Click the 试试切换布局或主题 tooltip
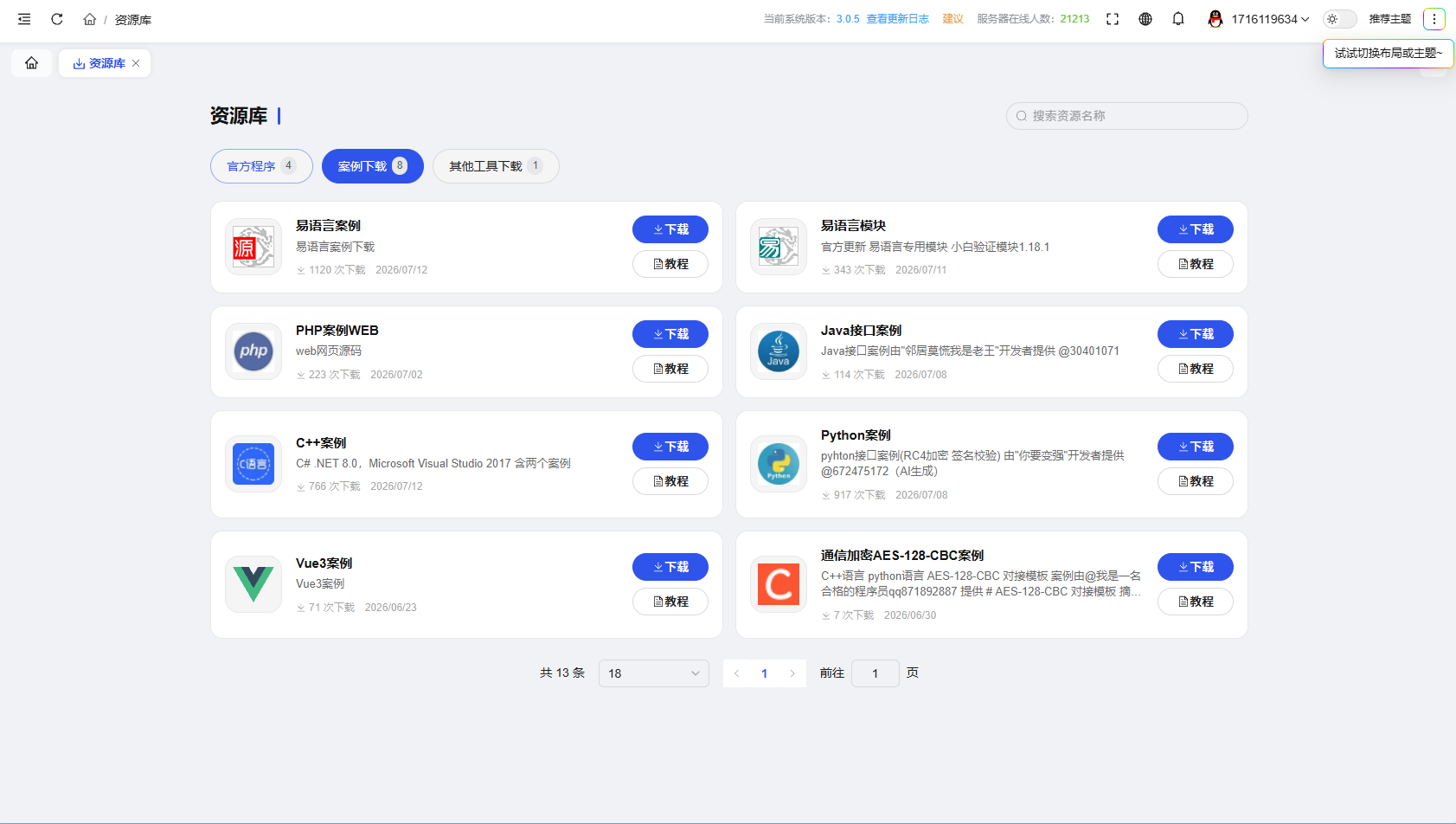This screenshot has width=1456, height=824. point(1389,53)
